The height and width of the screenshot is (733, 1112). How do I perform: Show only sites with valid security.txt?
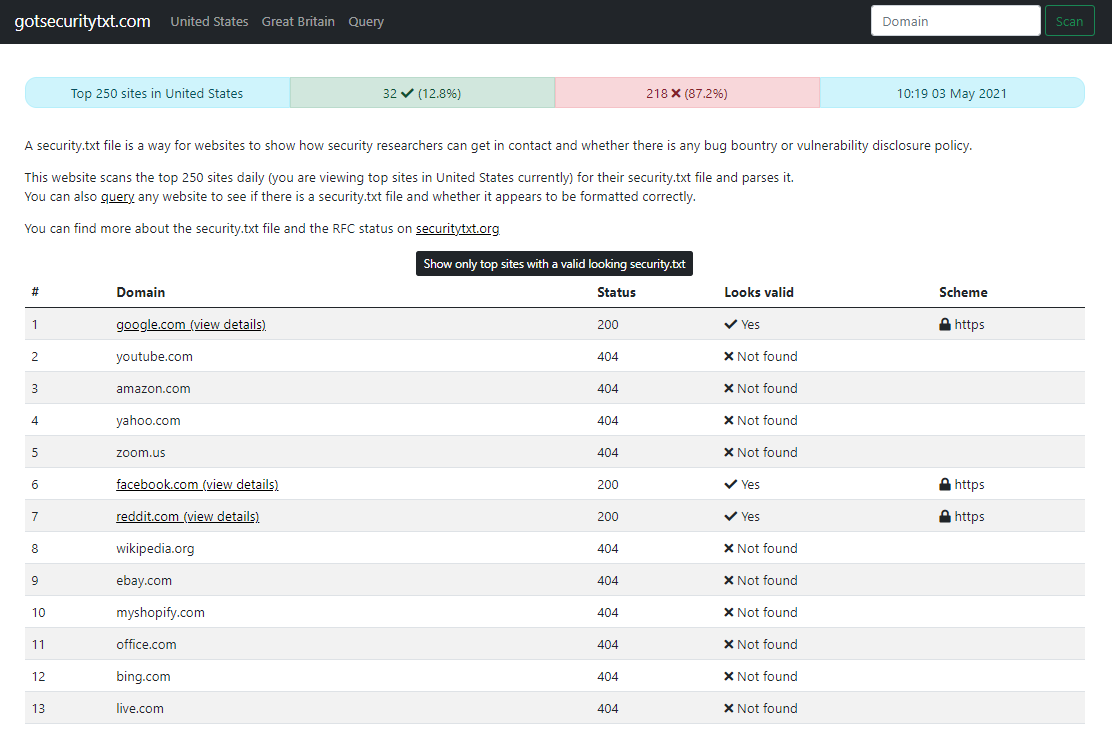pos(554,264)
